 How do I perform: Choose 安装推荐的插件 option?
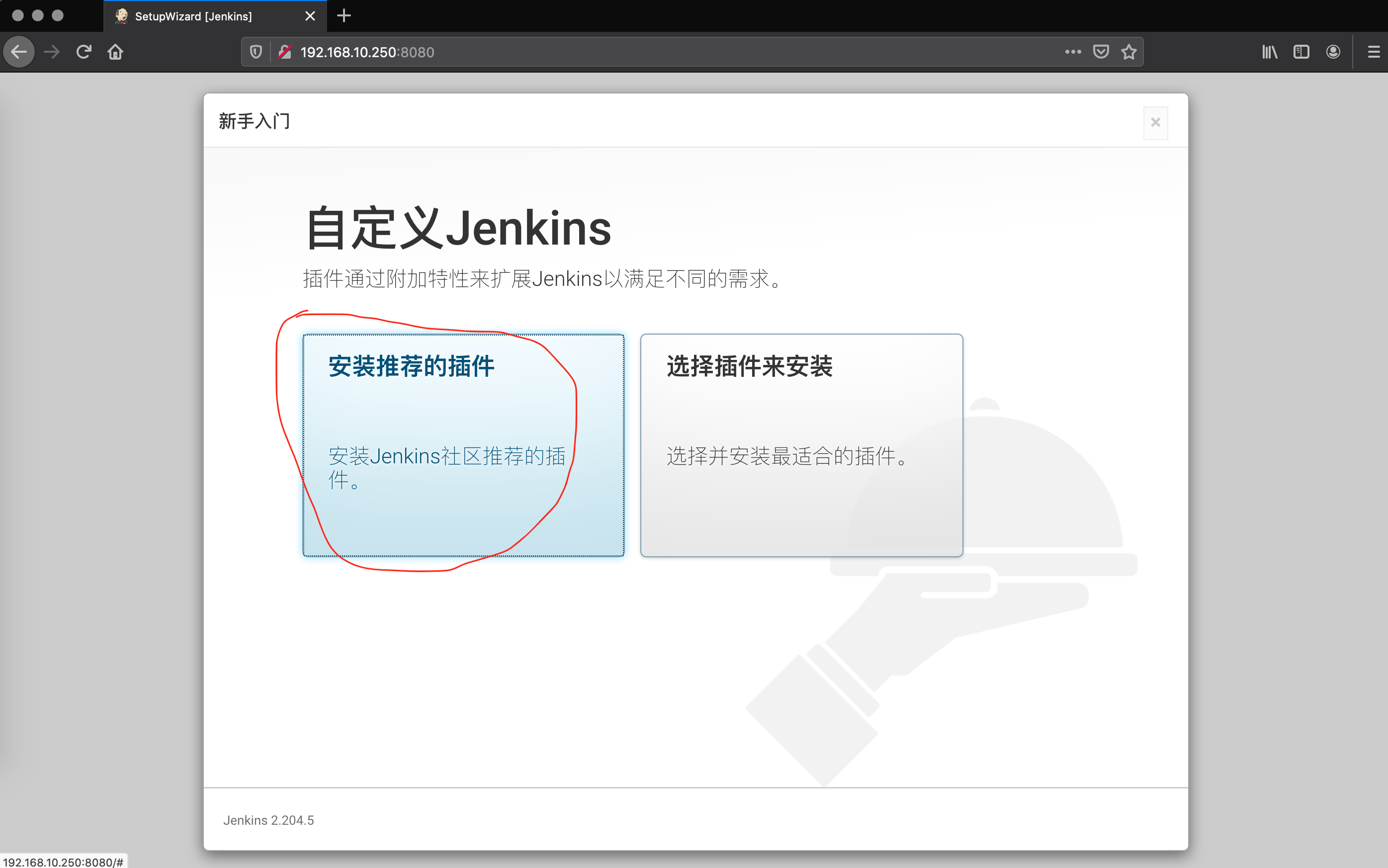tap(463, 445)
